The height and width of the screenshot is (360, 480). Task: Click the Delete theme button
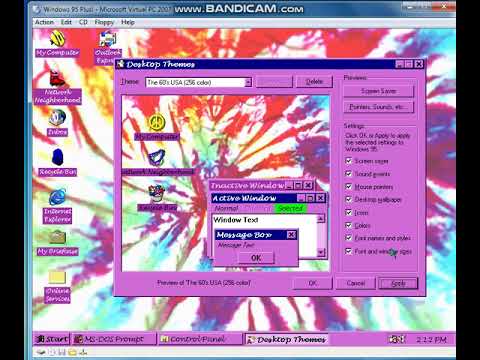[314, 82]
